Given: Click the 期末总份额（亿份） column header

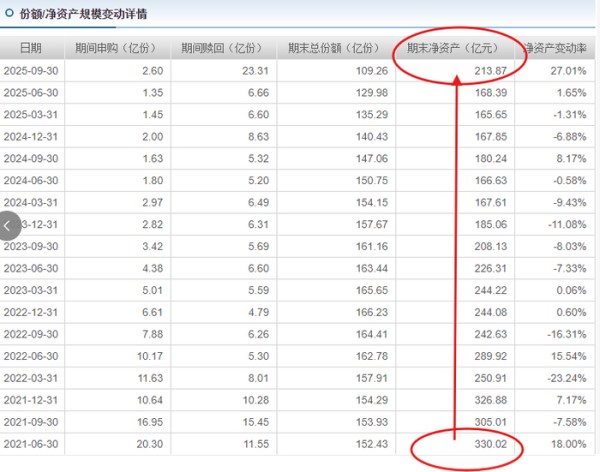Looking at the screenshot, I should [x=335, y=48].
